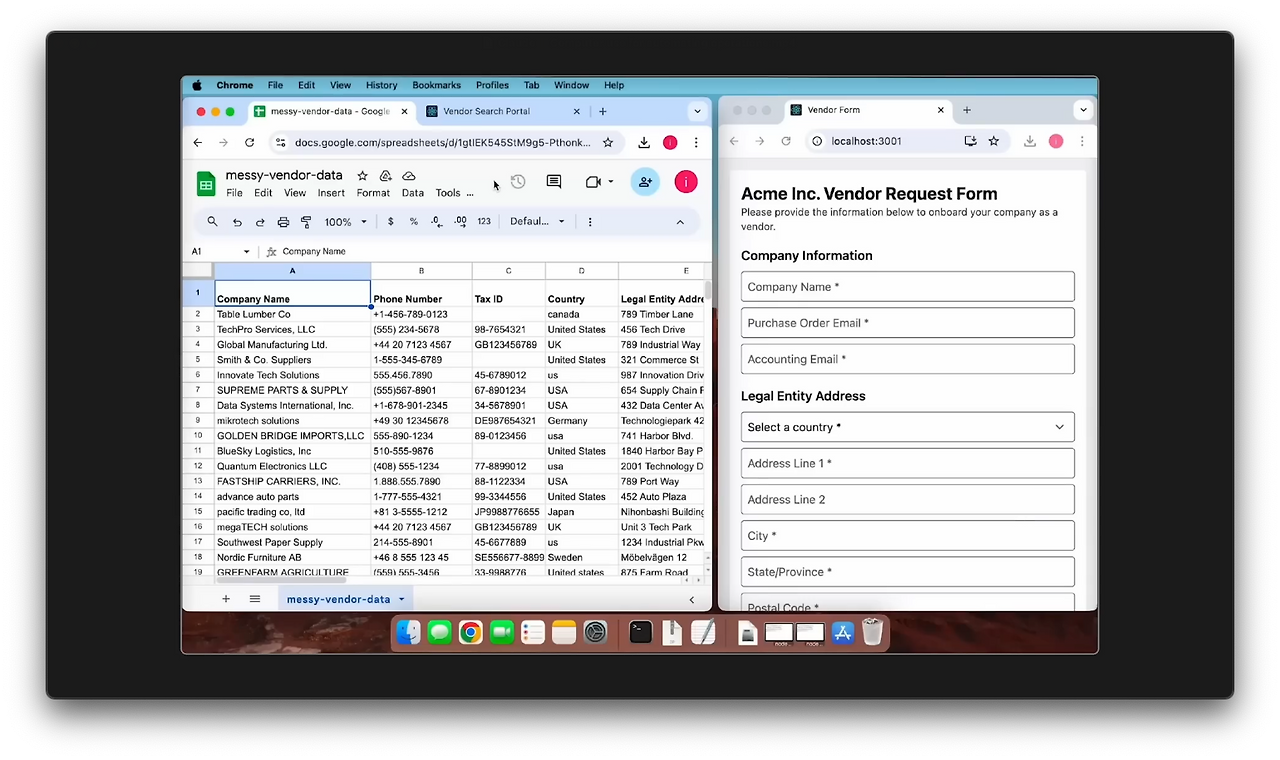Apply currency format with the dollar icon
Viewport: 1280px width, 760px height.
coord(390,222)
